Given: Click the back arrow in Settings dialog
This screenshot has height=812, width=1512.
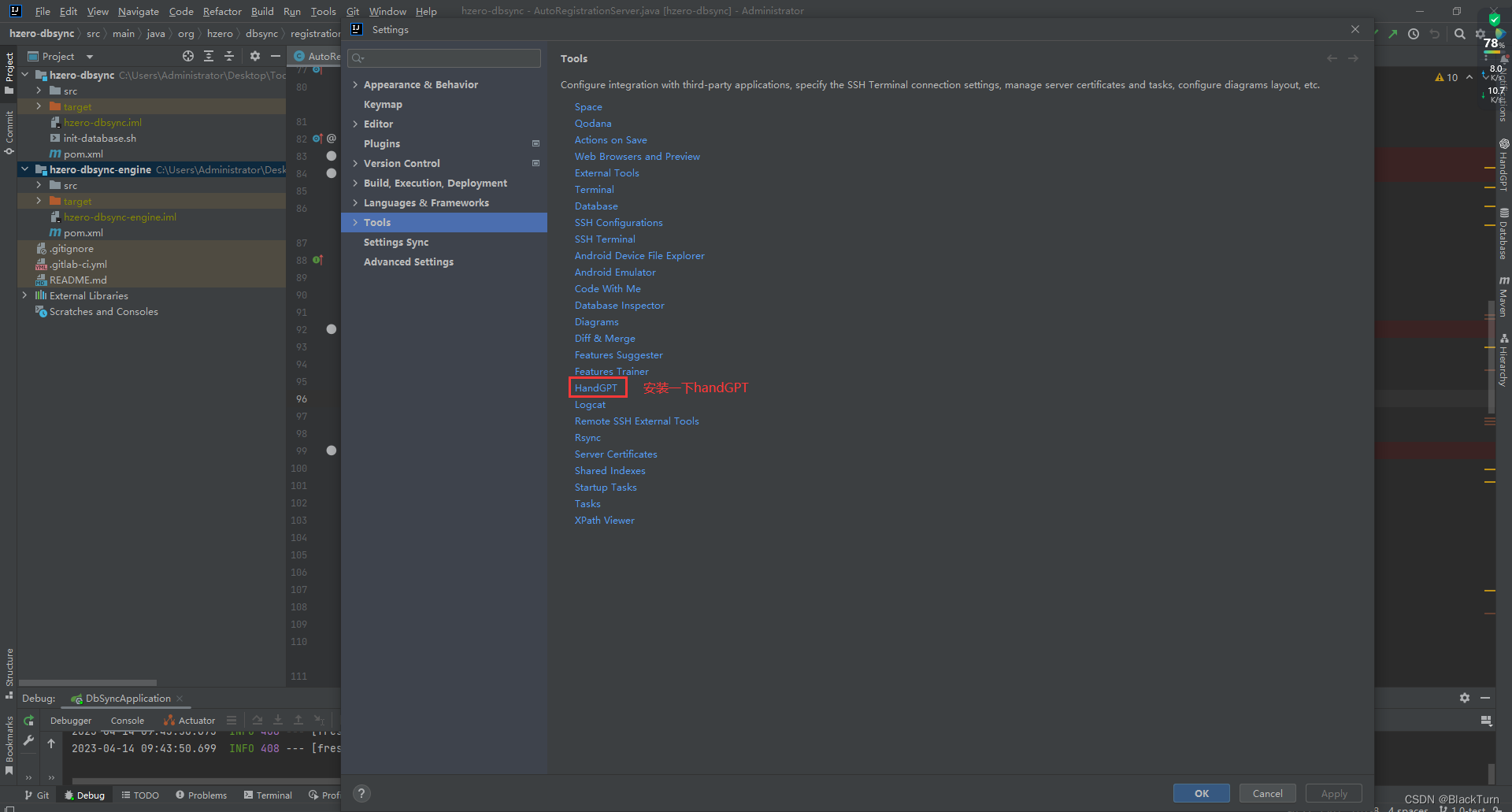Looking at the screenshot, I should click(x=1332, y=58).
